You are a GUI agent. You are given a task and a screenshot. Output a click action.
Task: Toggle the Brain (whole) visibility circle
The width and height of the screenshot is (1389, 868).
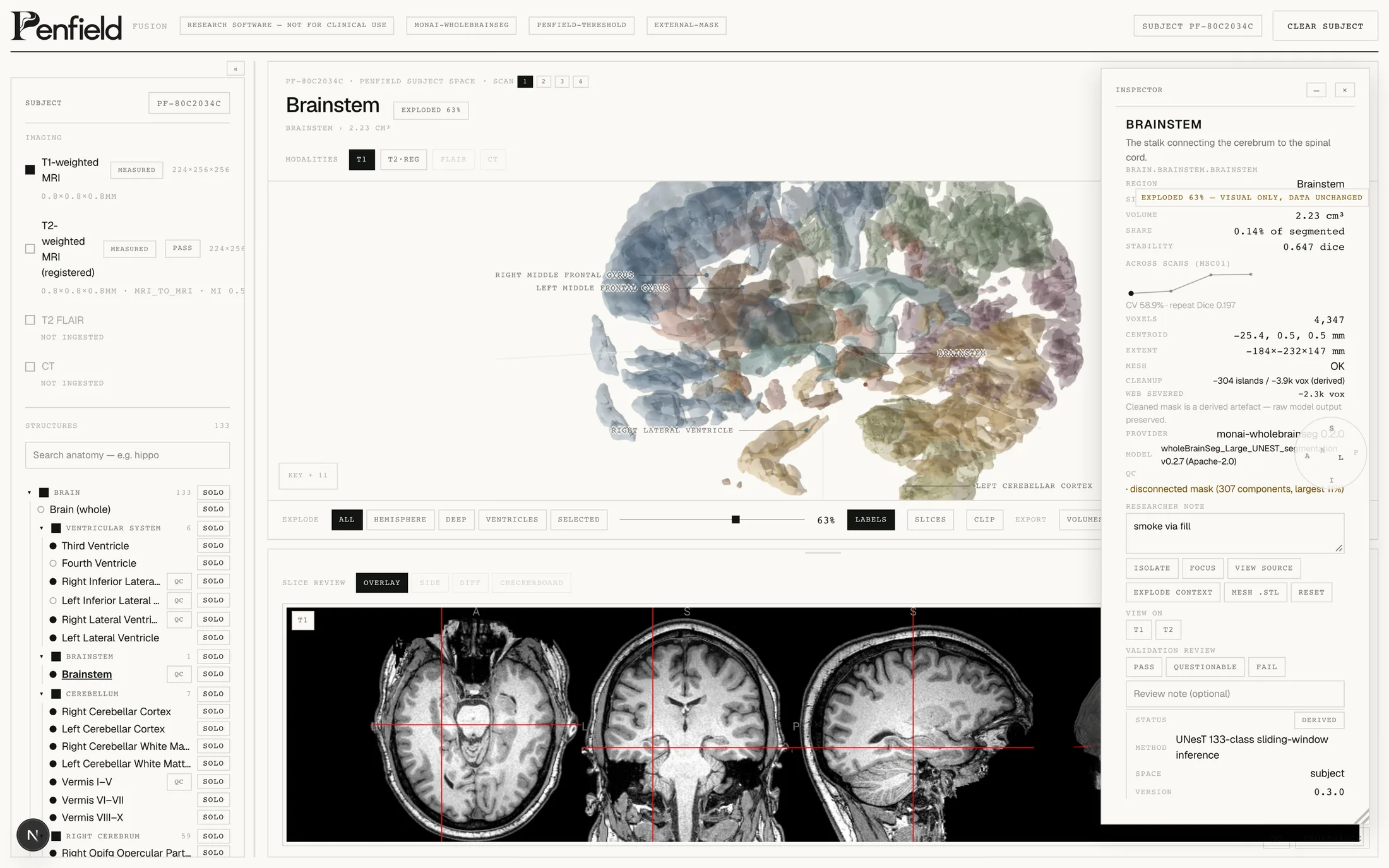point(41,509)
